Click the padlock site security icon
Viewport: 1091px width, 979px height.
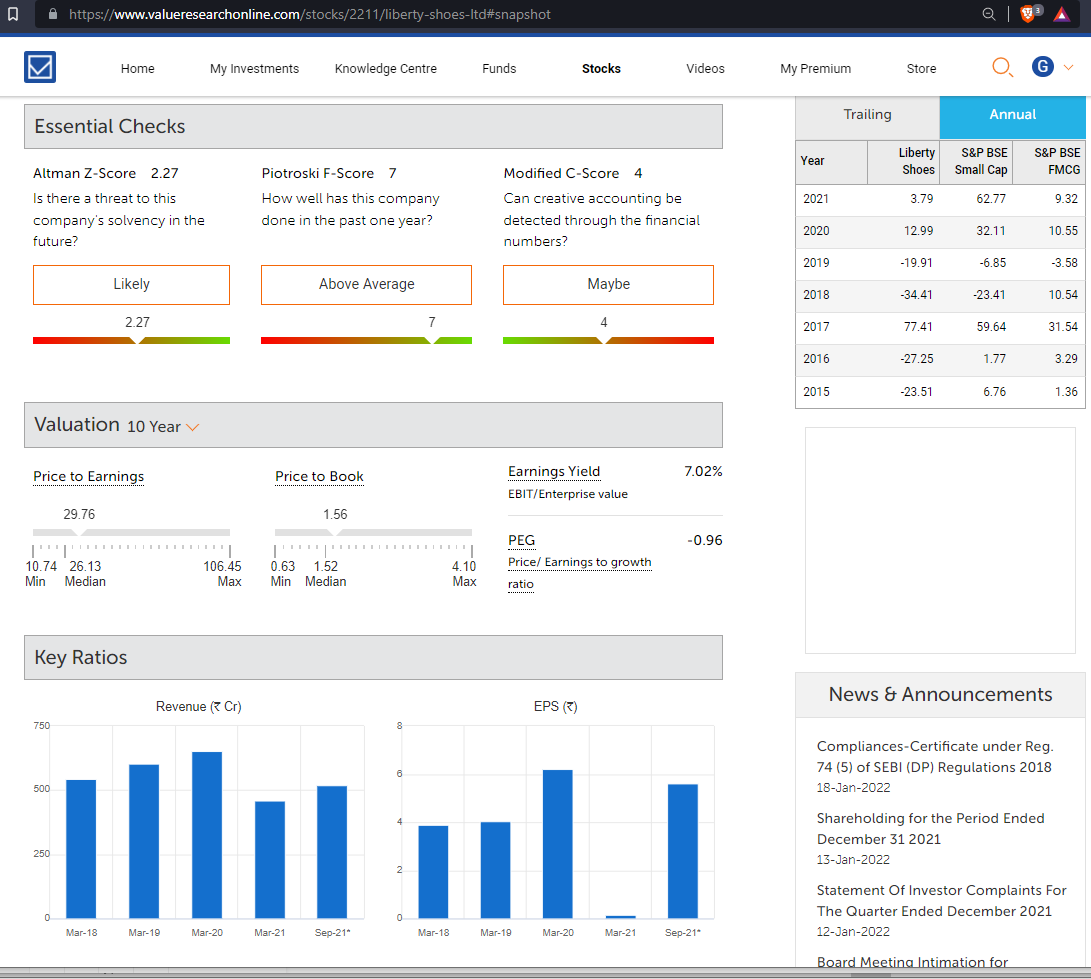[53, 14]
